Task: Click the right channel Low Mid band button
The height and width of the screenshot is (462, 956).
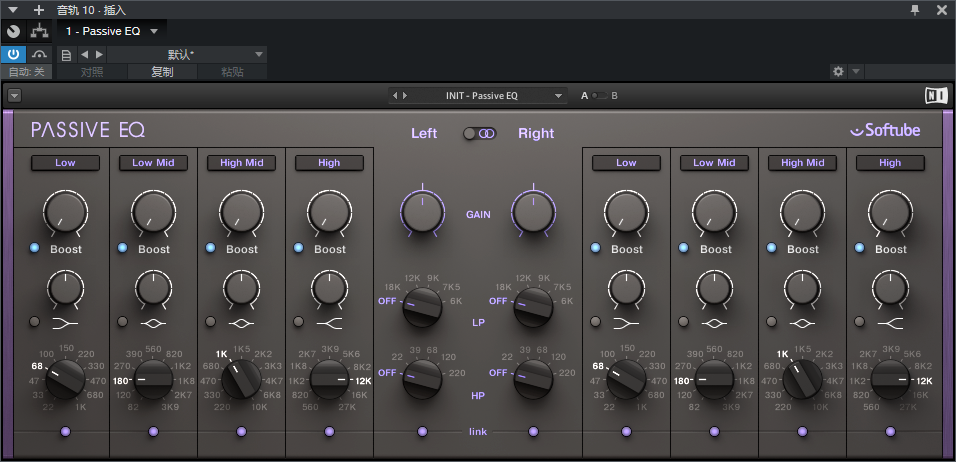Action: (714, 162)
